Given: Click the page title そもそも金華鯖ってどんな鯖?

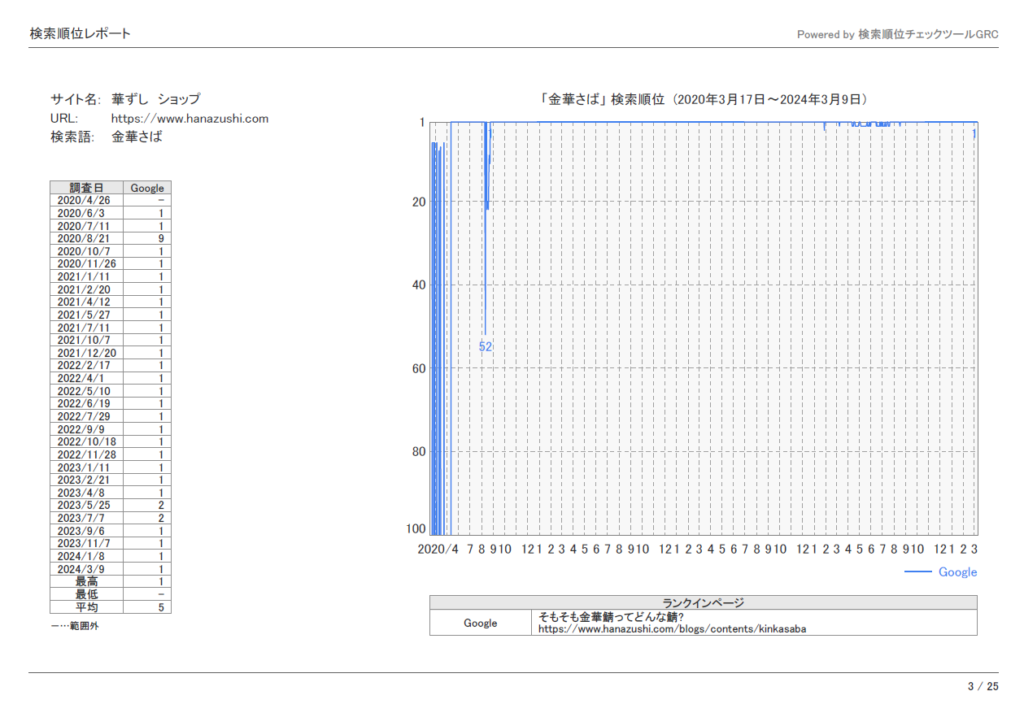Looking at the screenshot, I should [x=611, y=617].
